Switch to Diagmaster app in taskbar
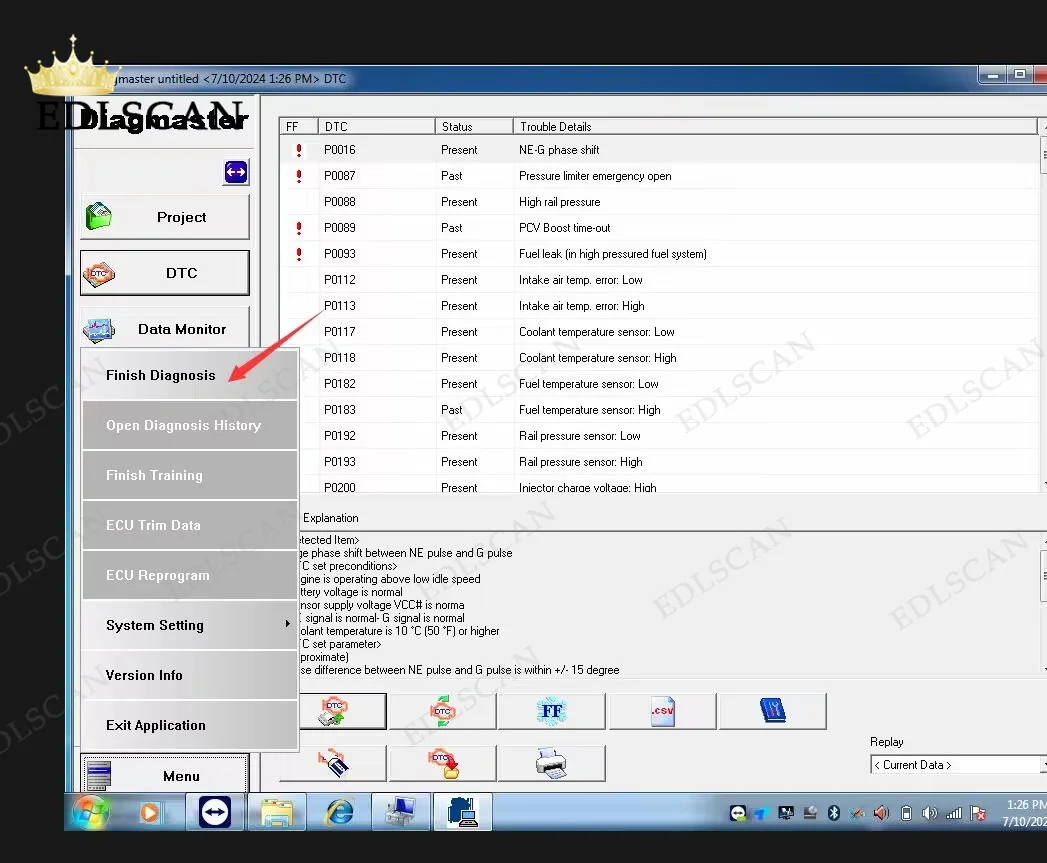This screenshot has width=1047, height=863. tap(463, 812)
